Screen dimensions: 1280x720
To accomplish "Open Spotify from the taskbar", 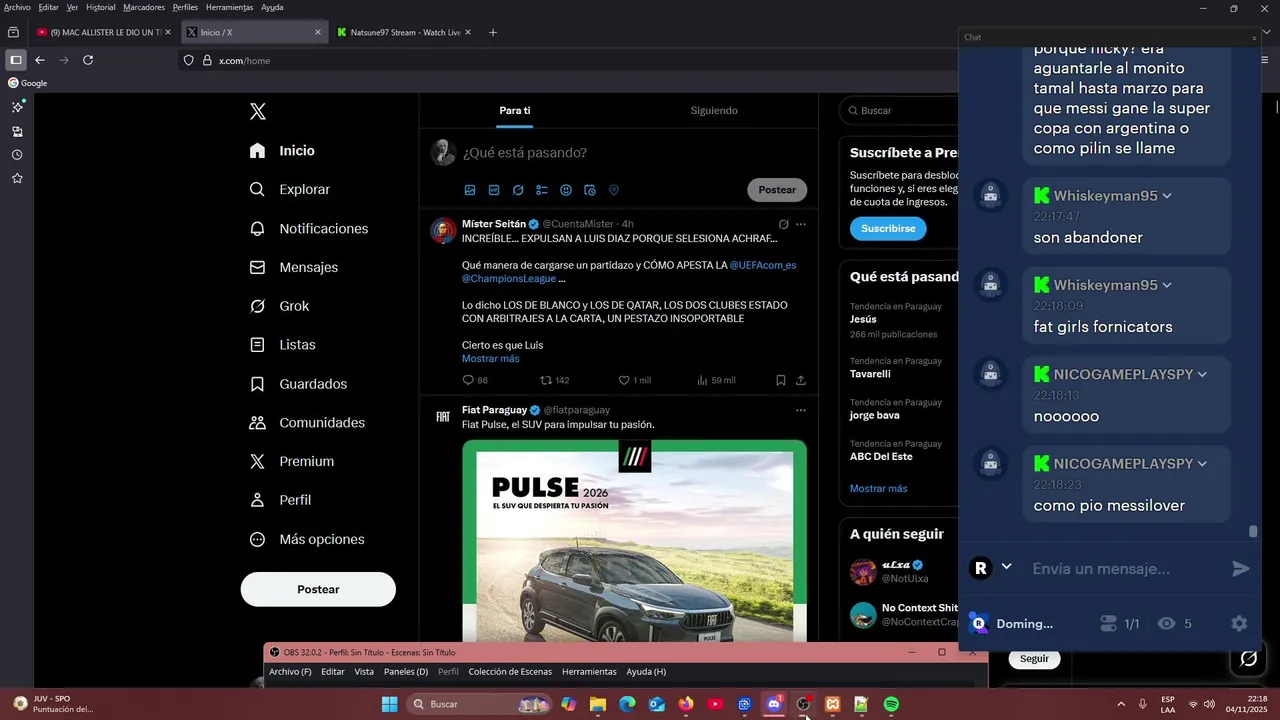I will (x=891, y=704).
